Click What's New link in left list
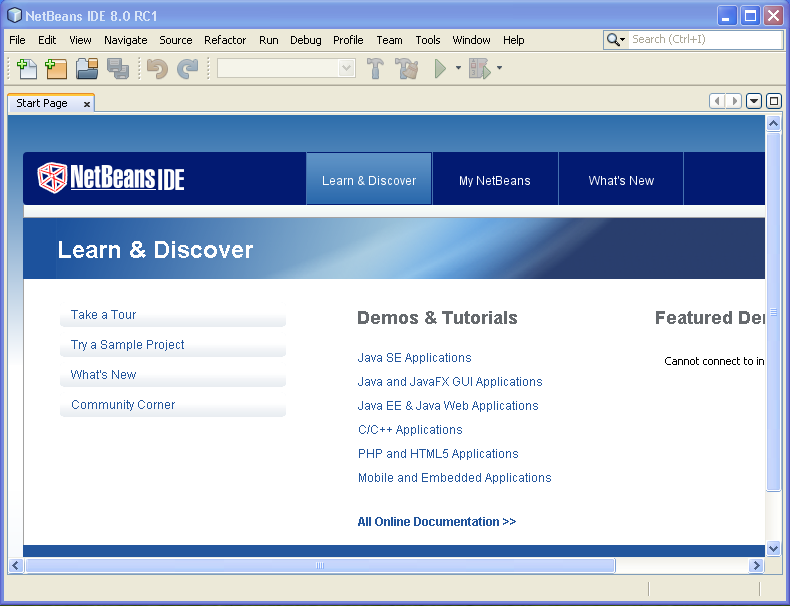The width and height of the screenshot is (790, 606). click(103, 375)
